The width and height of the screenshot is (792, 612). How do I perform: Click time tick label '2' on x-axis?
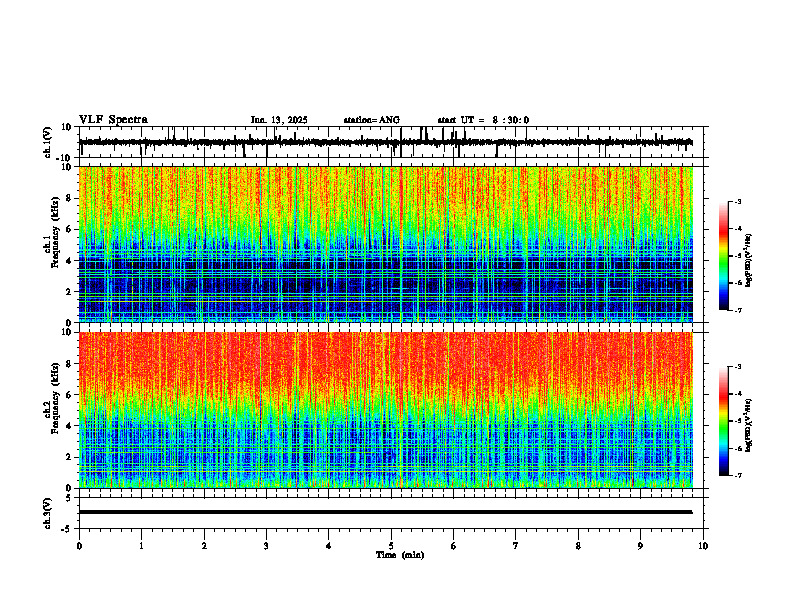pos(204,546)
